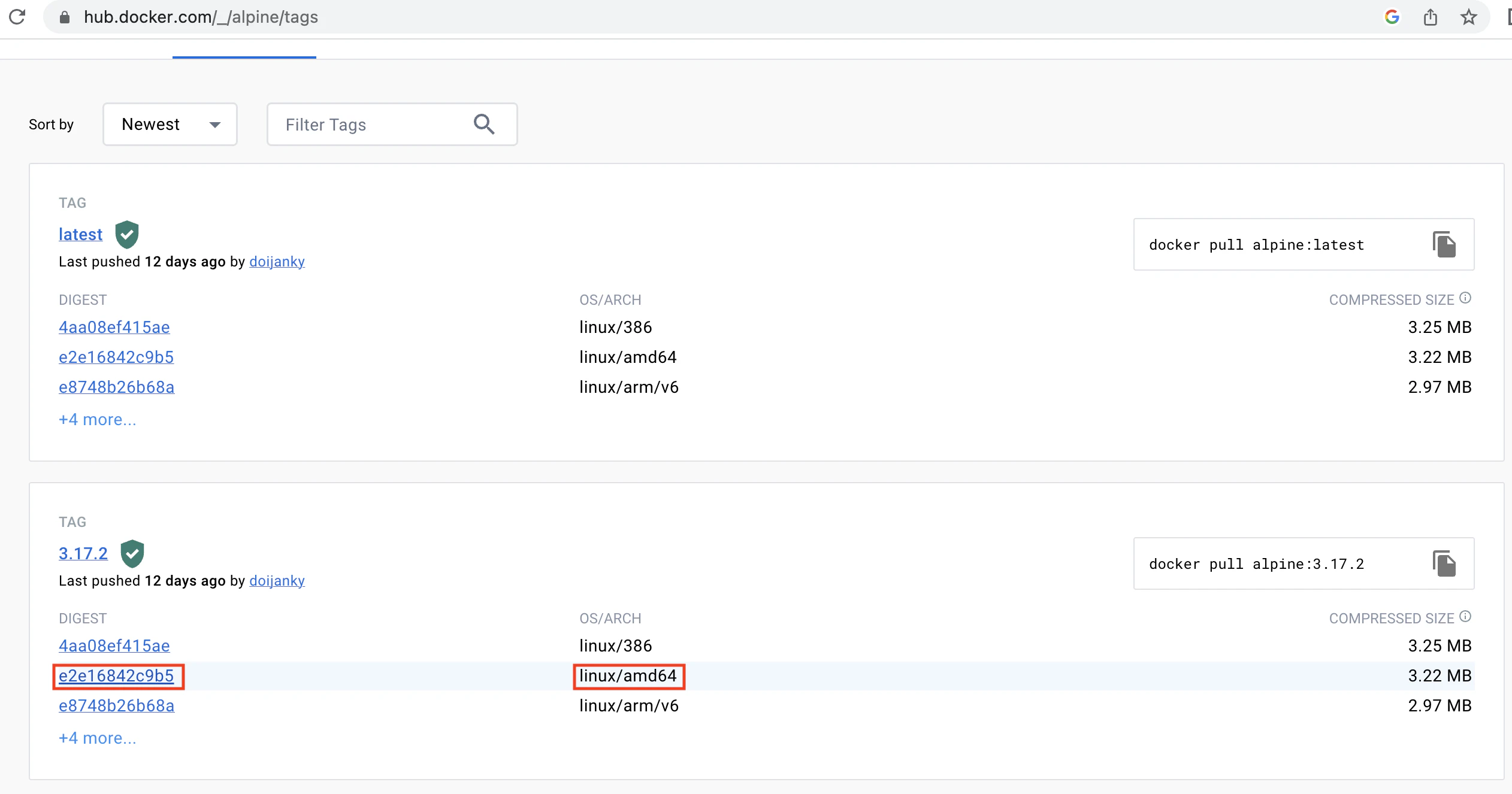Open digest 4aa08ef415ae under 3.17.2
Viewport: 1512px width, 794px height.
pos(114,646)
